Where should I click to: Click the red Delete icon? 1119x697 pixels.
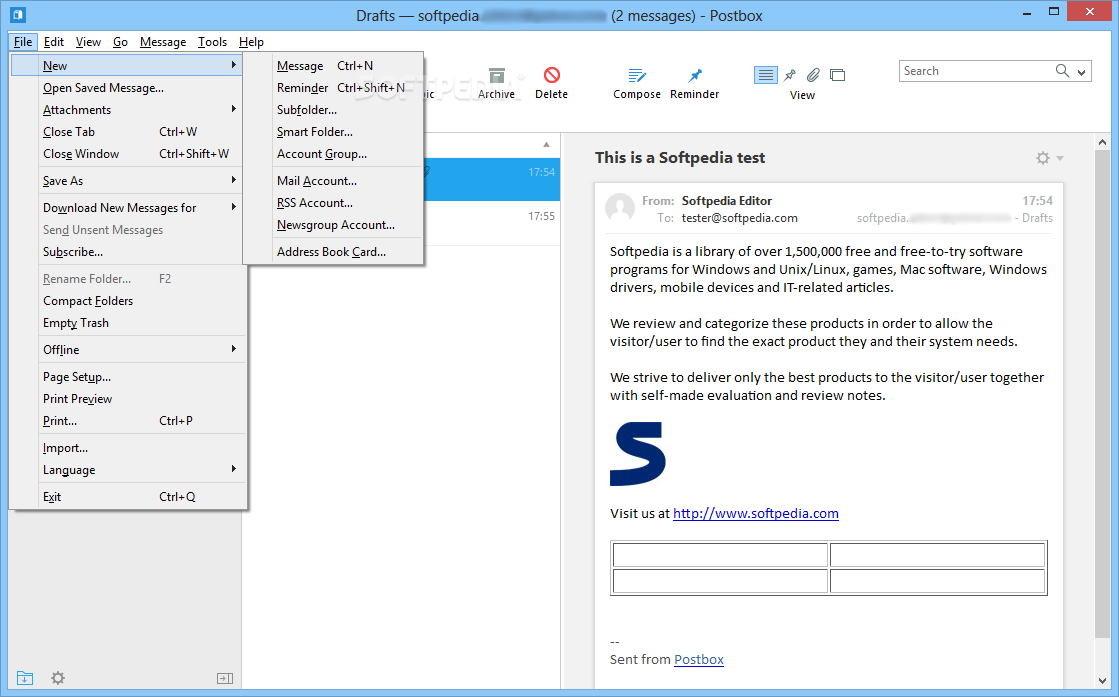(x=552, y=75)
